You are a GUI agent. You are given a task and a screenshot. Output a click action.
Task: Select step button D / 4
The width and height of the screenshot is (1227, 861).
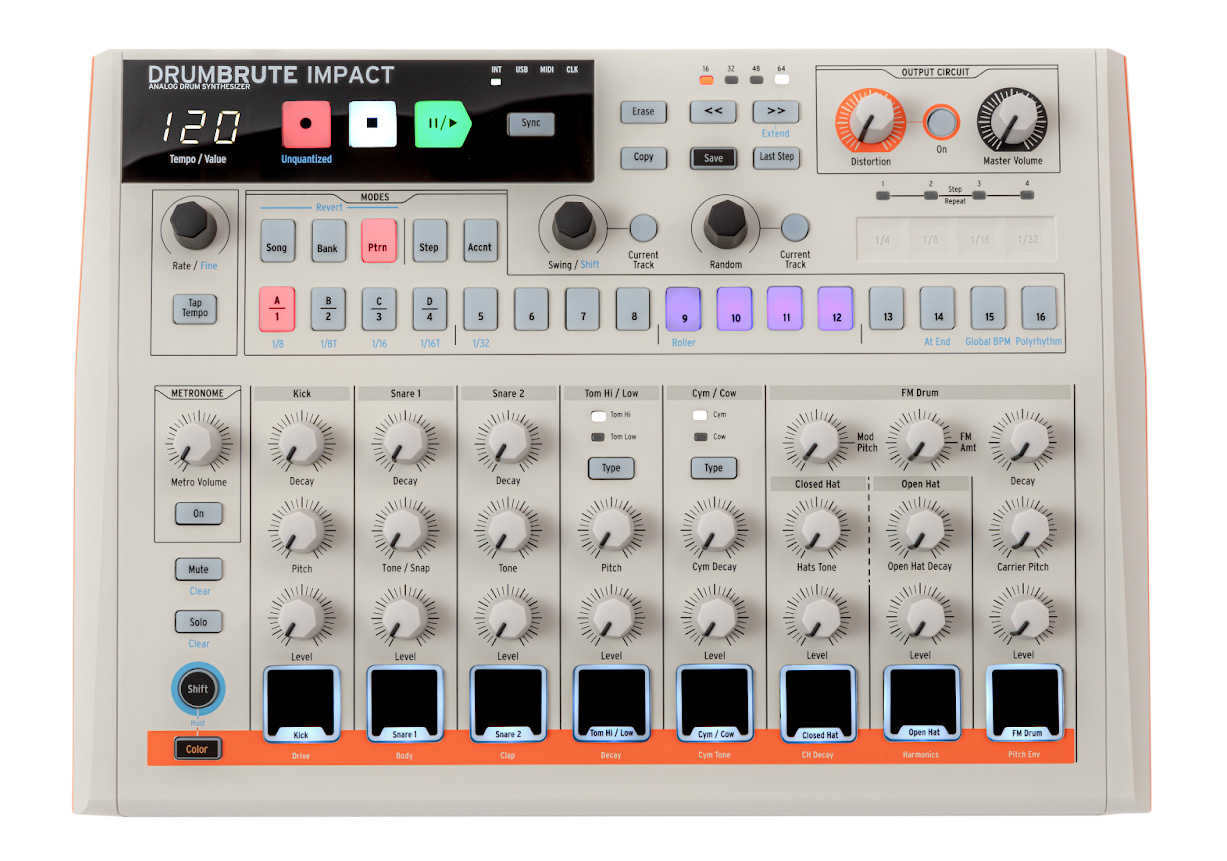[430, 309]
